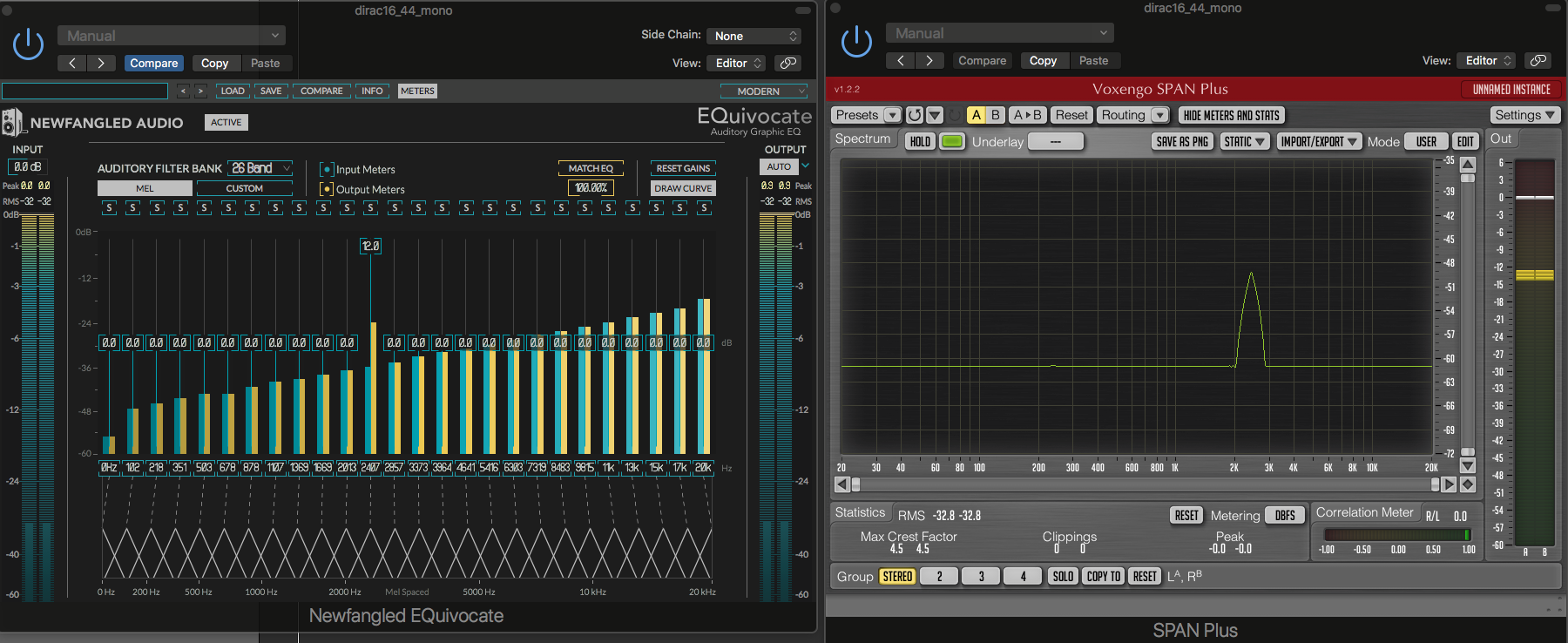The width and height of the screenshot is (1568, 643).
Task: Click the MATCH EQ button
Action: tap(591, 168)
